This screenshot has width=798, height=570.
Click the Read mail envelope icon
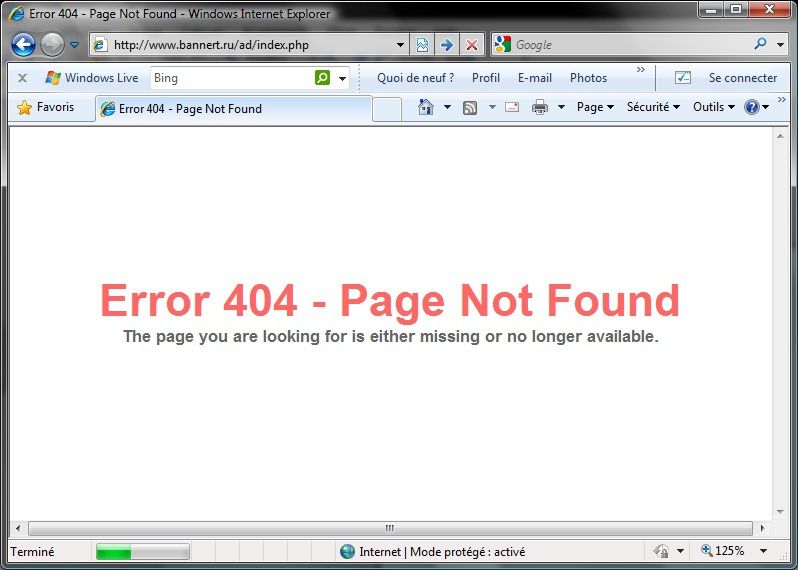(512, 107)
